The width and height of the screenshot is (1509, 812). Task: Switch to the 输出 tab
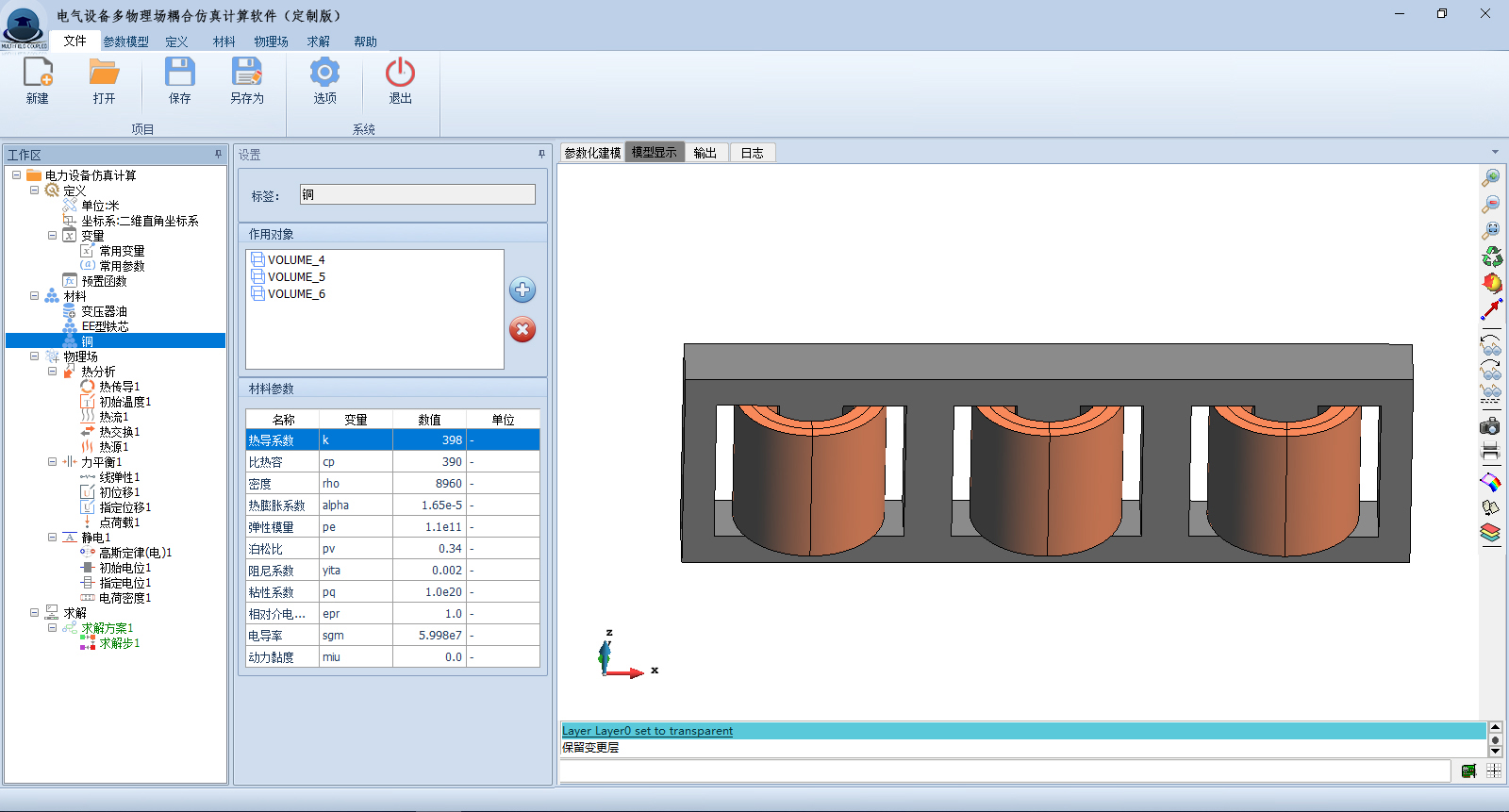(x=705, y=153)
